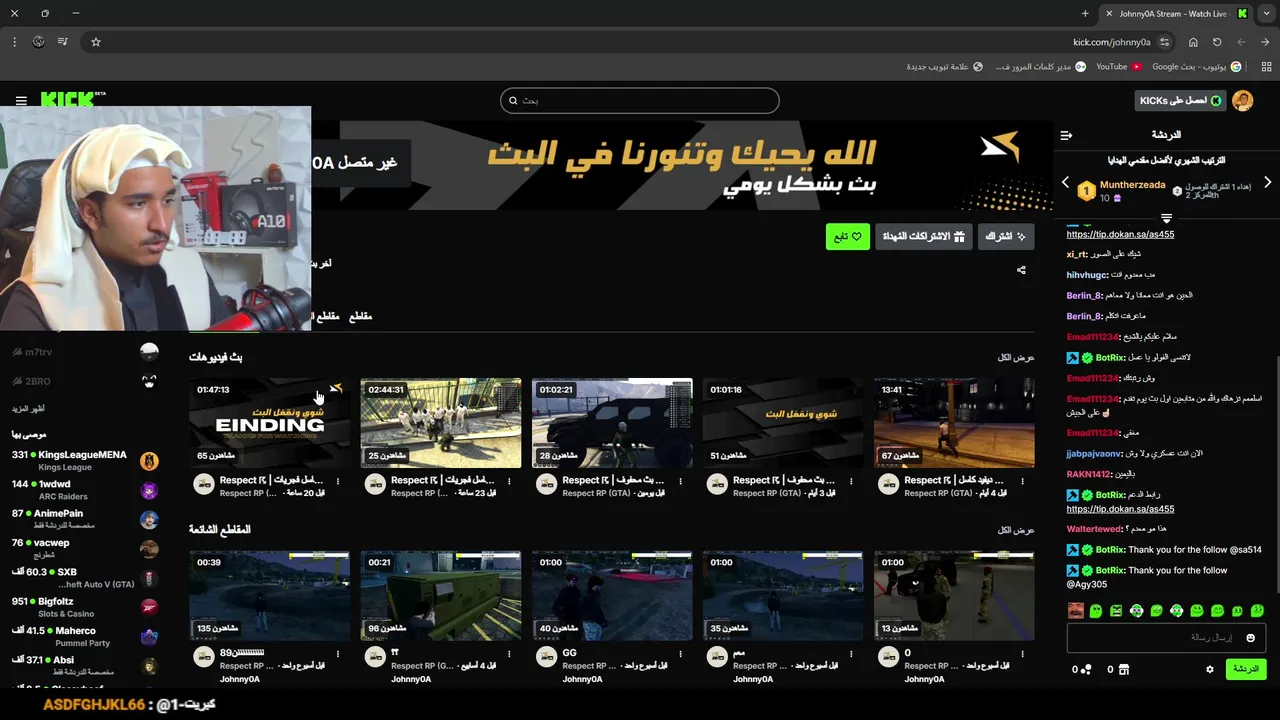
Task: Open the 01:02:21 armored truck video thumbnail
Action: [x=612, y=423]
